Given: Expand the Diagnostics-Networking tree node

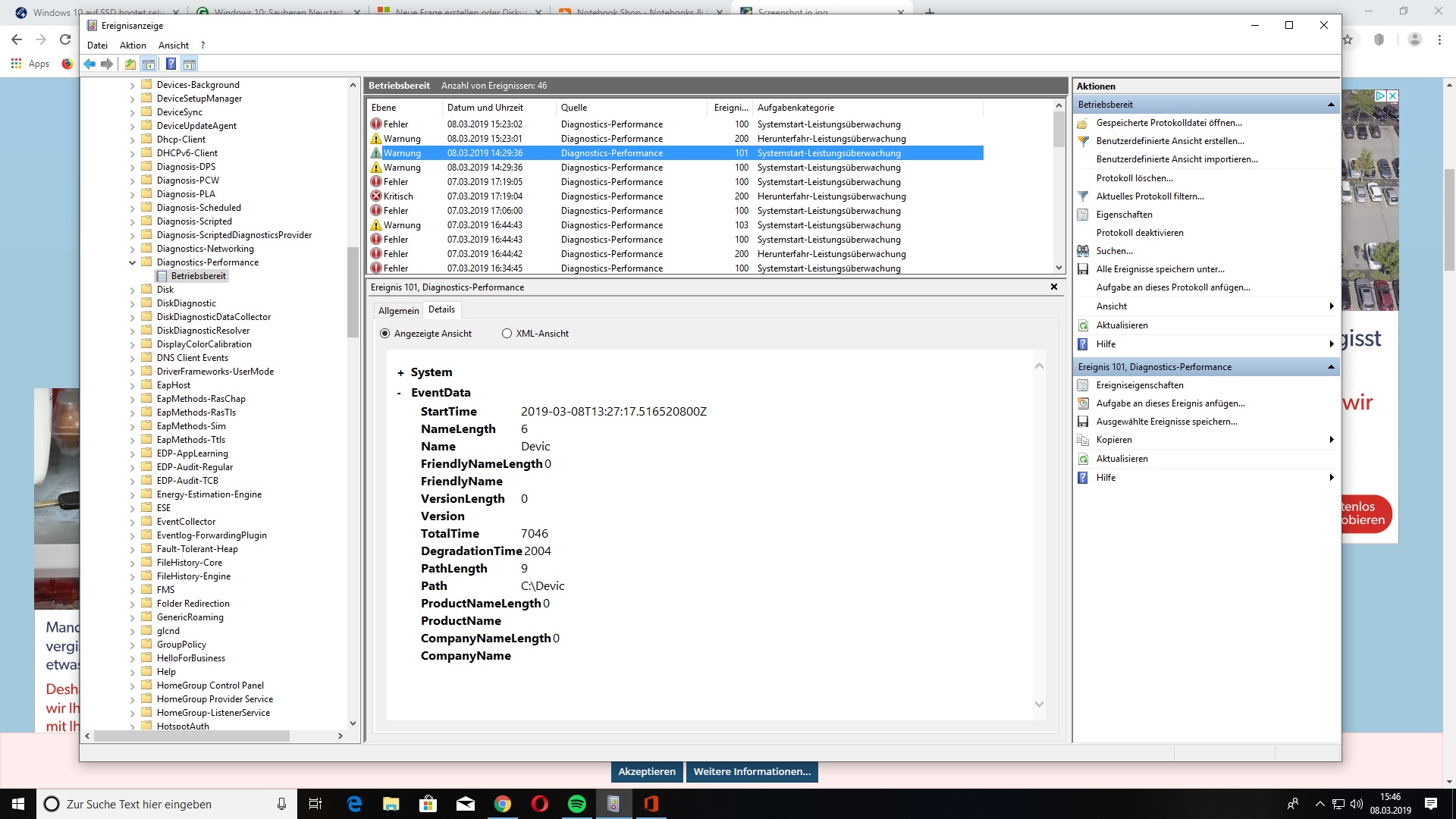Looking at the screenshot, I should click(x=133, y=249).
